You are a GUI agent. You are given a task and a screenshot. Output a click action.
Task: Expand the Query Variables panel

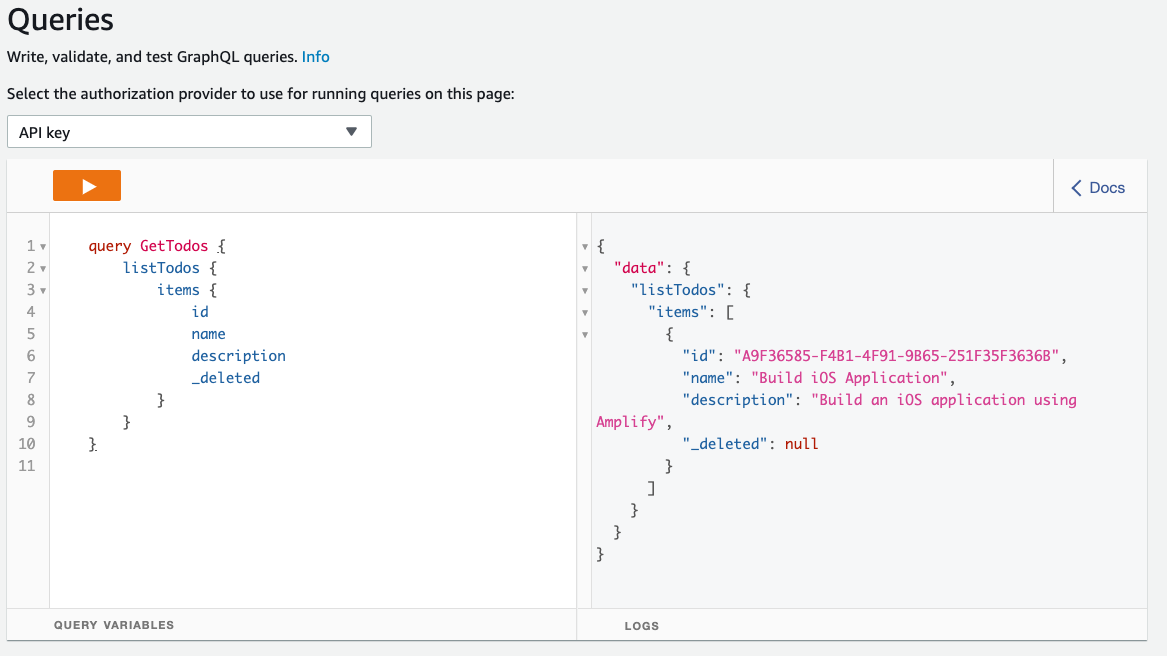[x=114, y=625]
